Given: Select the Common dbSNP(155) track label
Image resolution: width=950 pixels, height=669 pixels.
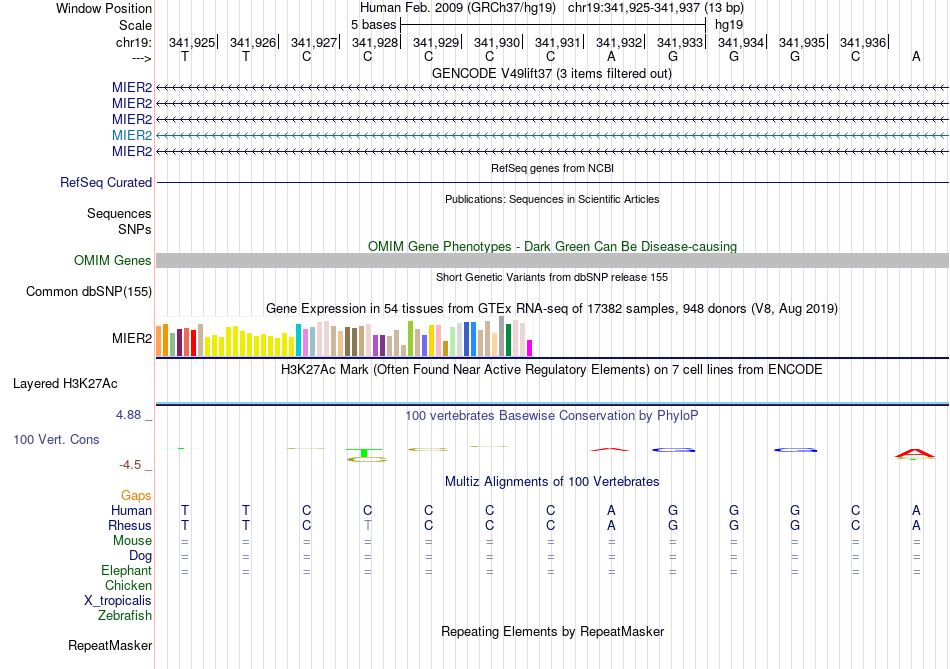Looking at the screenshot, I should click(x=89, y=291).
